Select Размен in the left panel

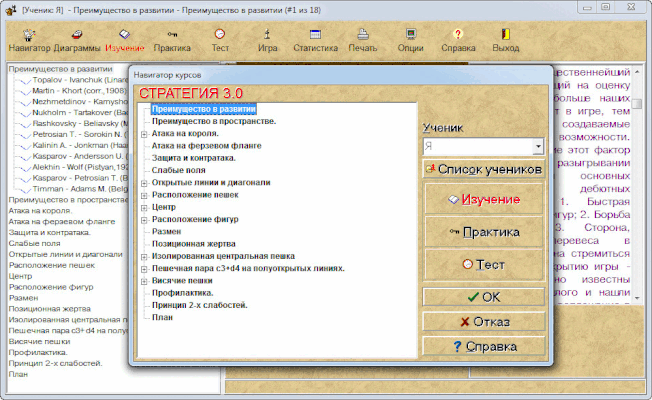[24, 298]
